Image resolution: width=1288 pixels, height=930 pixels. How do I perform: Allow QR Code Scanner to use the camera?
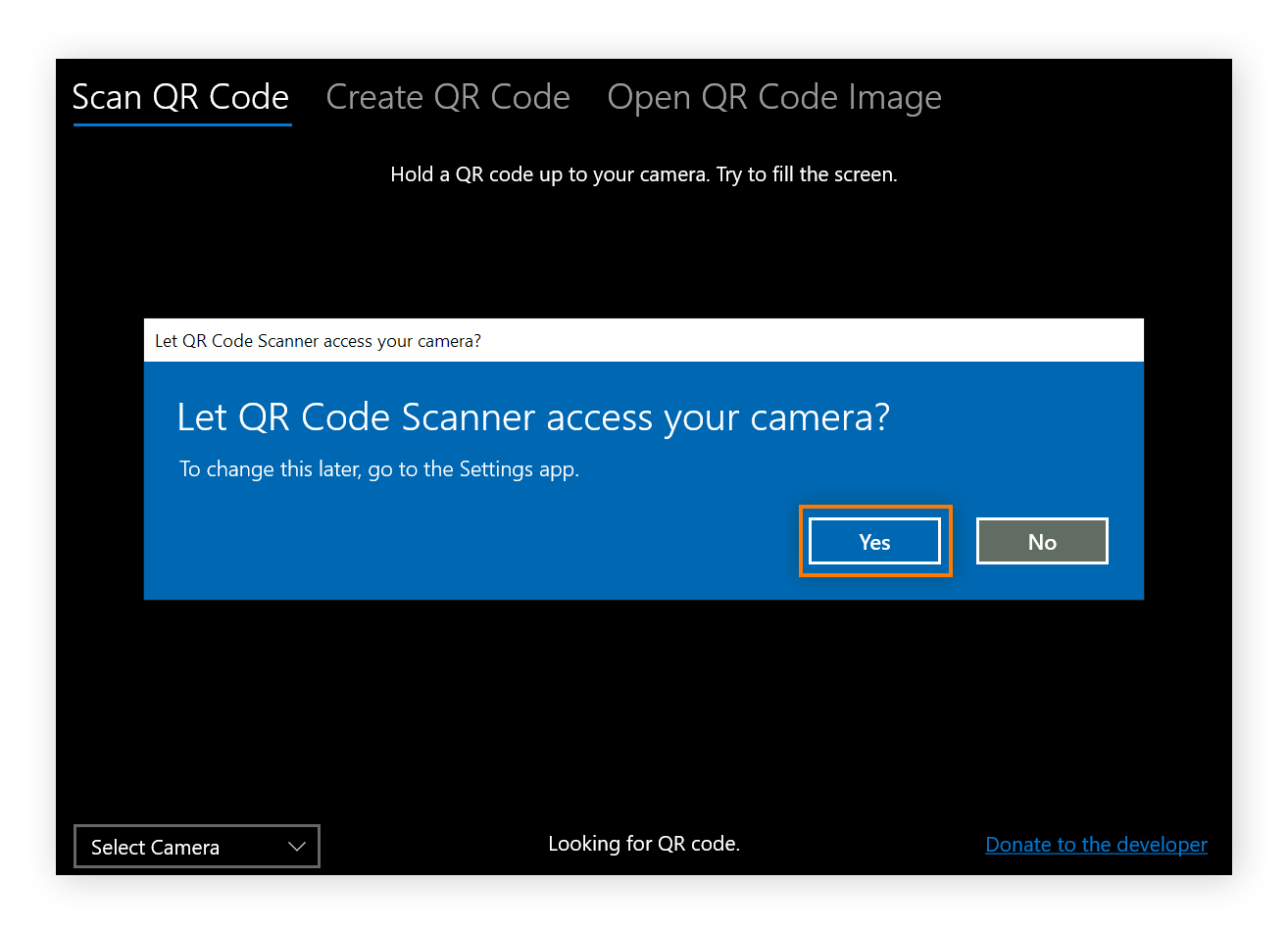(873, 540)
